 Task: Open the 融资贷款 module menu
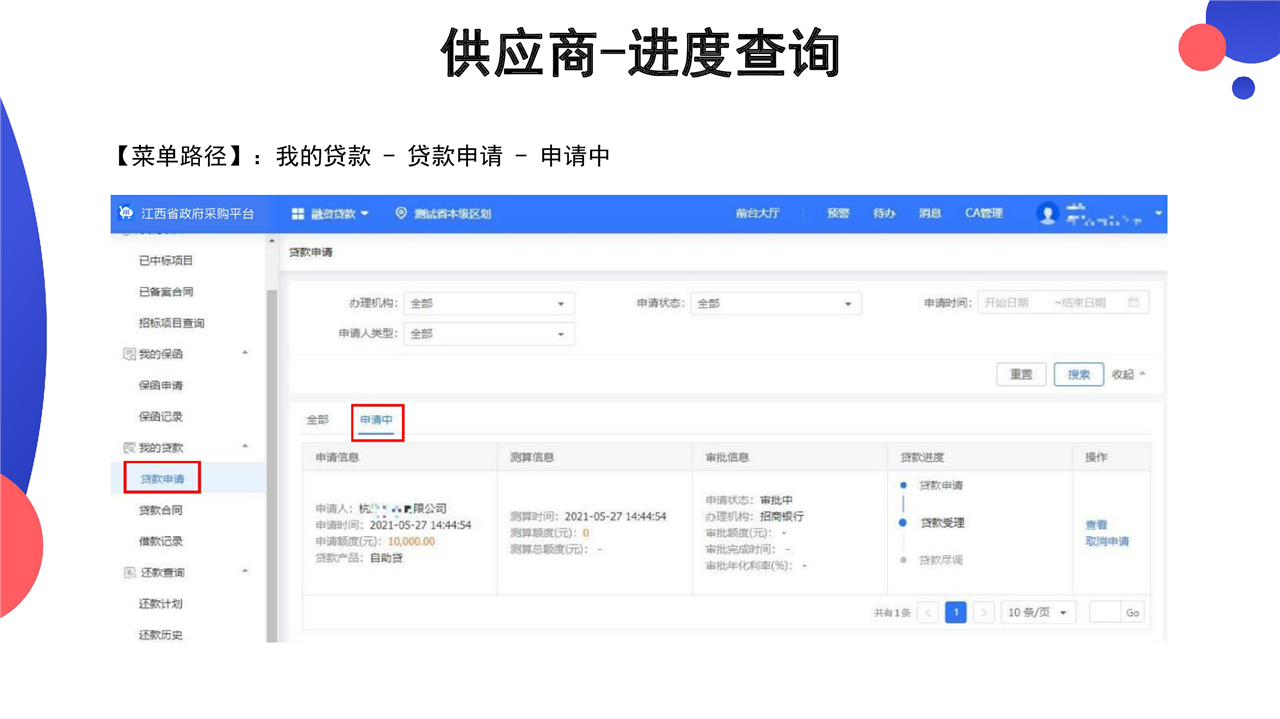(x=330, y=214)
